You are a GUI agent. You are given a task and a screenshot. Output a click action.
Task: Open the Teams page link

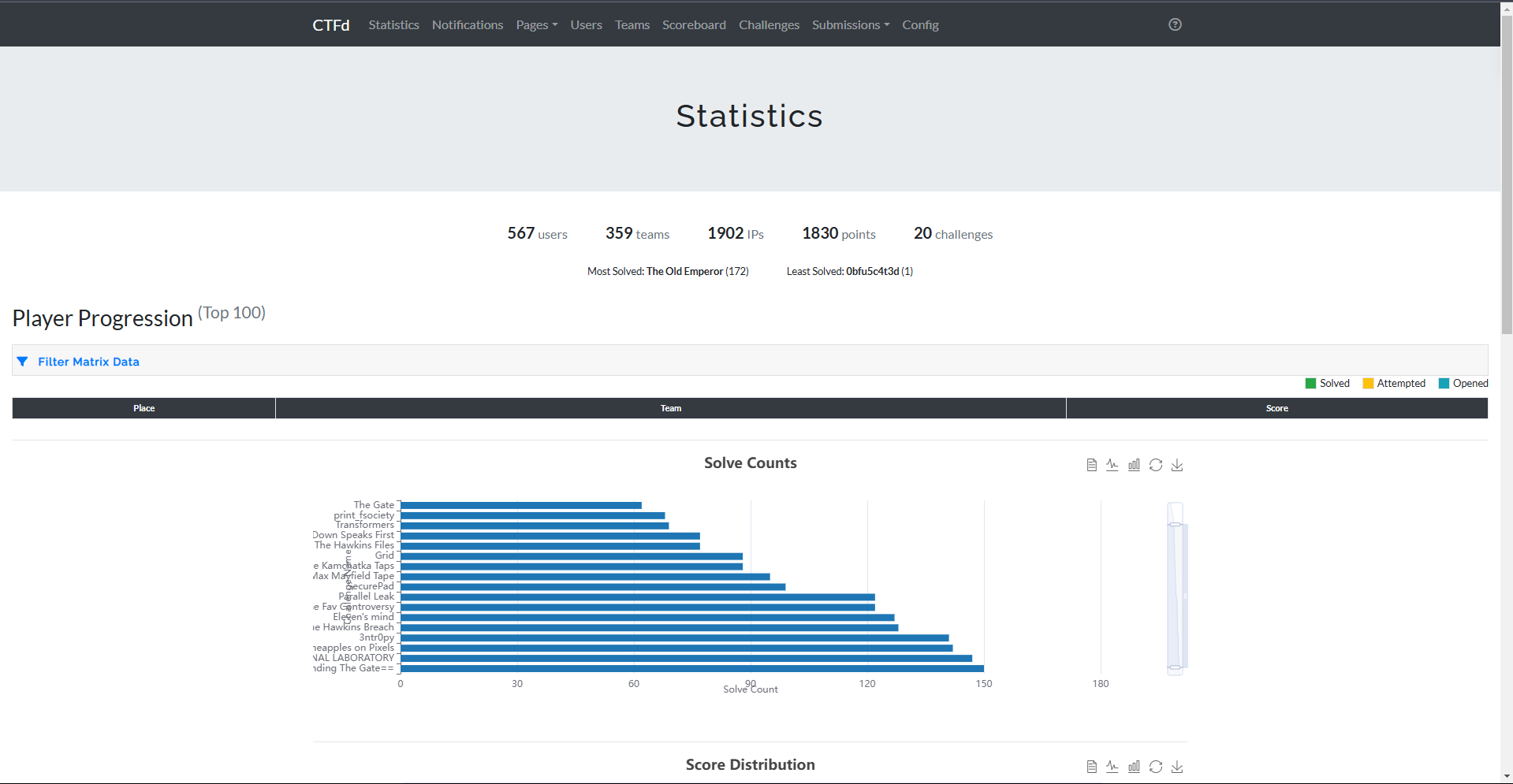[632, 24]
